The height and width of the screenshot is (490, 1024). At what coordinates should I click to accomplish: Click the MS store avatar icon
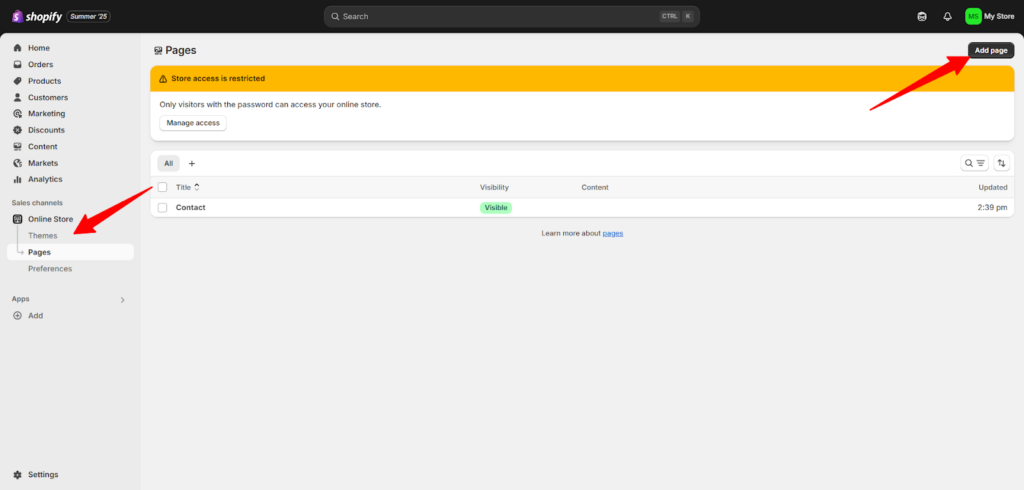973,16
